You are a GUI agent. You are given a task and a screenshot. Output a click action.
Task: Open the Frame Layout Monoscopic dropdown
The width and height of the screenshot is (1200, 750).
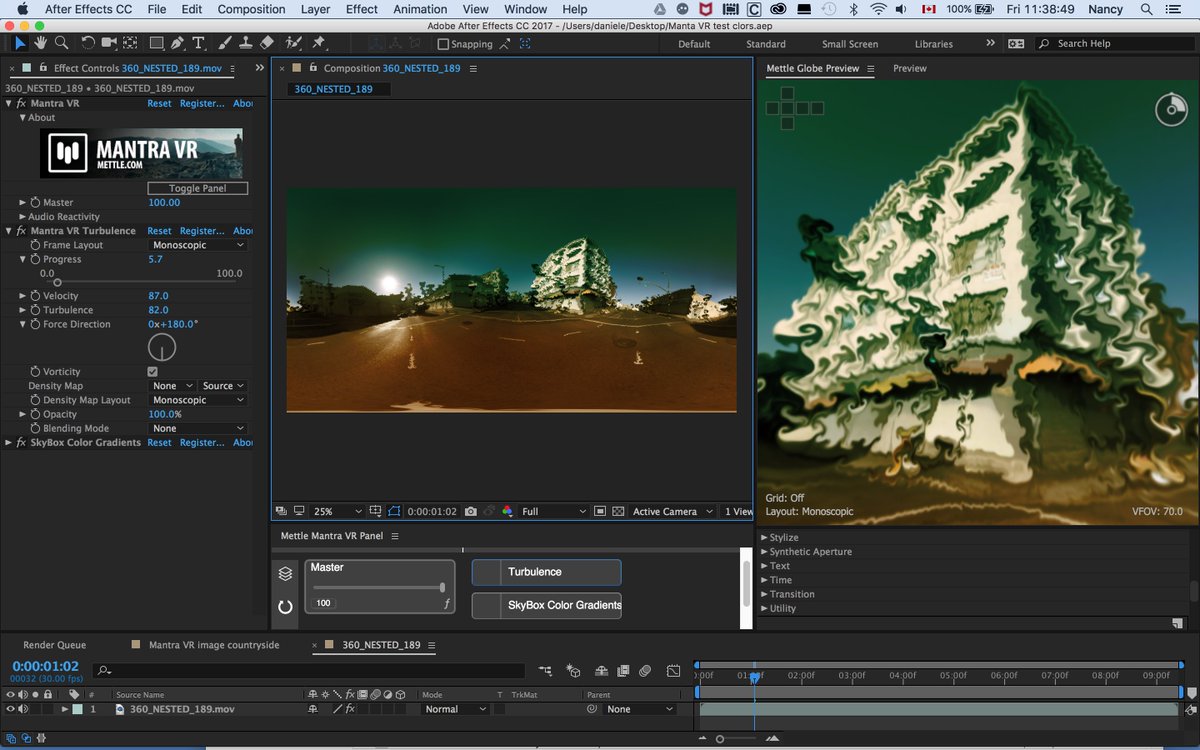point(198,245)
